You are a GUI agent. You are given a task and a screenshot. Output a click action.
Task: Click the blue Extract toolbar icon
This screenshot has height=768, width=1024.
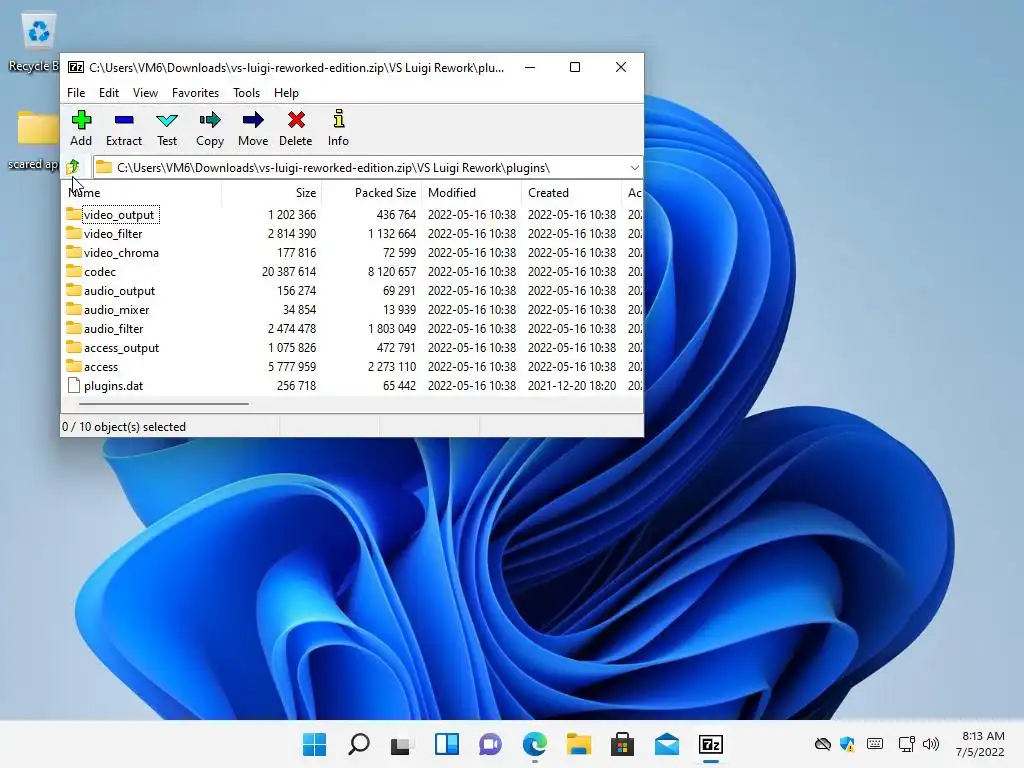(x=123, y=120)
